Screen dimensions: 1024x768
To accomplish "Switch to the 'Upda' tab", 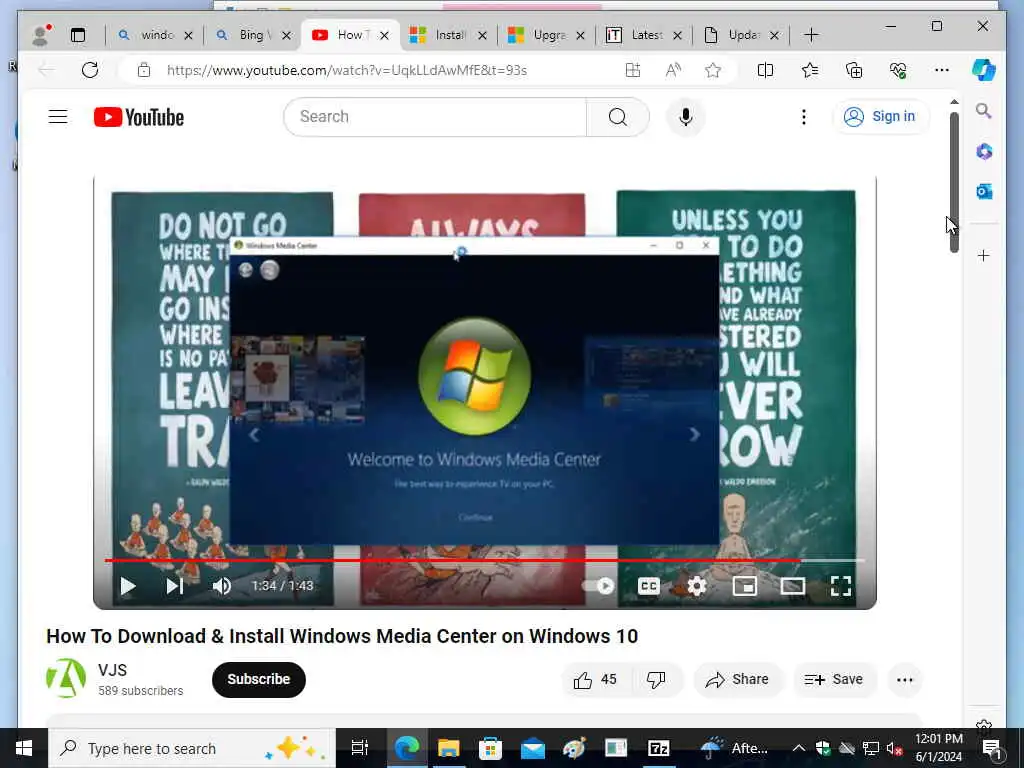I will [740, 35].
